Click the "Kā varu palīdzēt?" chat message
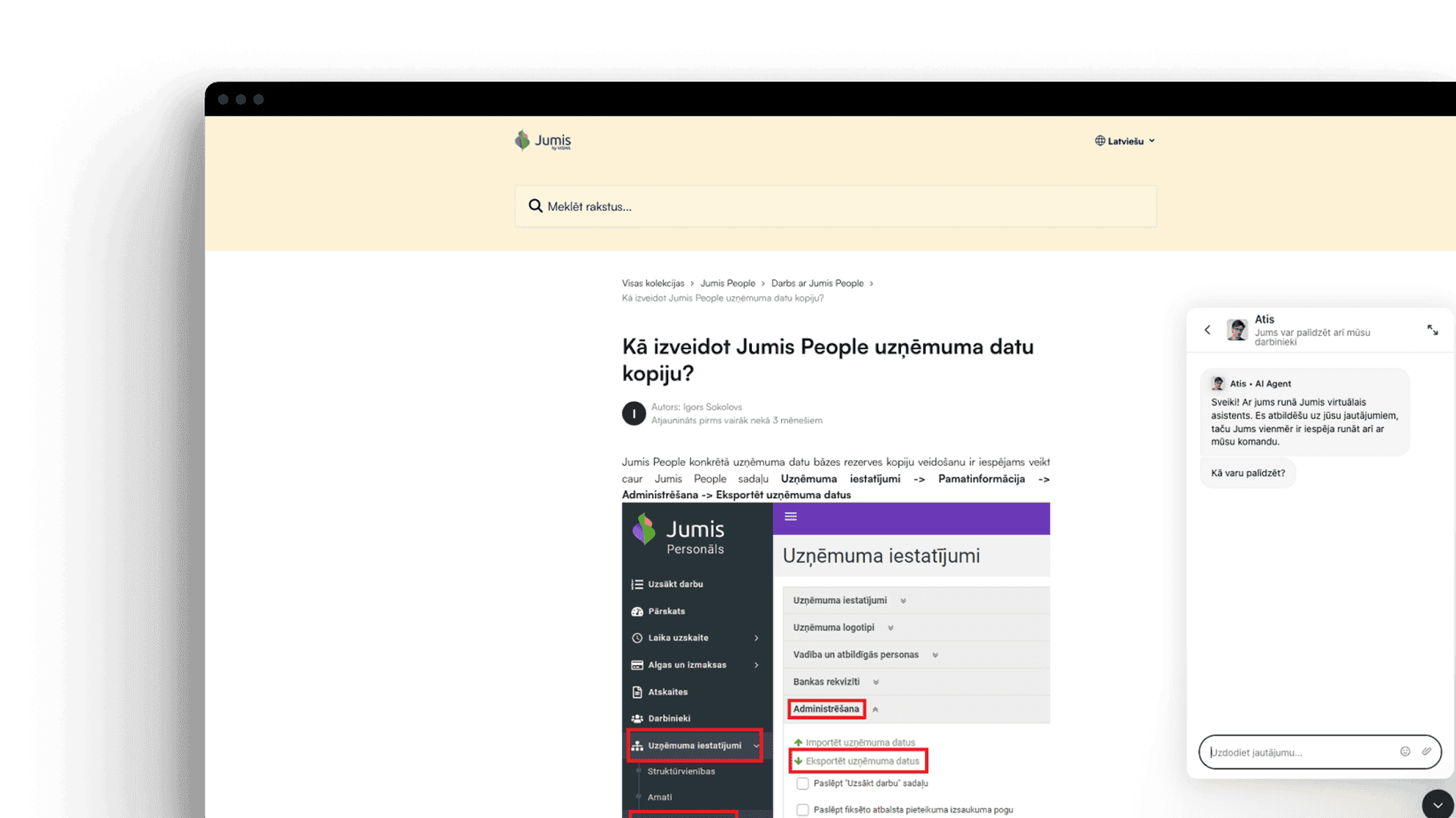The width and height of the screenshot is (1456, 818). pos(1248,473)
